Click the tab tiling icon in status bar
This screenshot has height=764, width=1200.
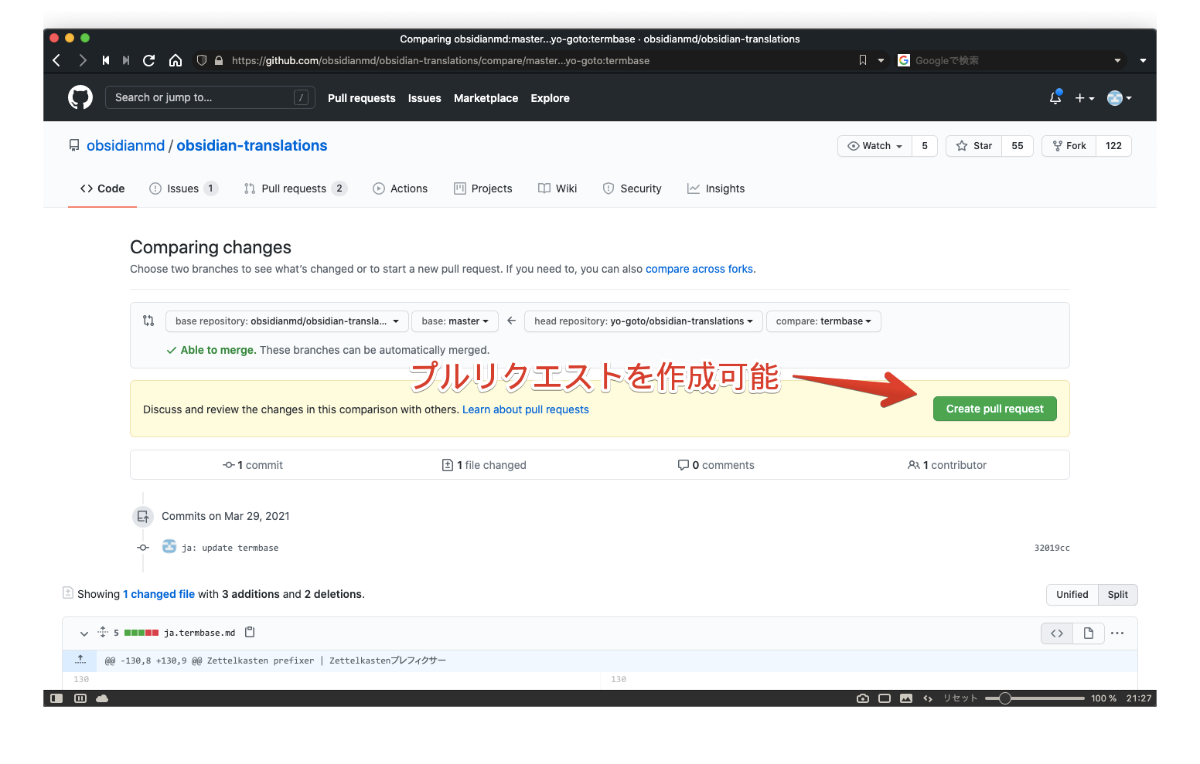[x=80, y=698]
